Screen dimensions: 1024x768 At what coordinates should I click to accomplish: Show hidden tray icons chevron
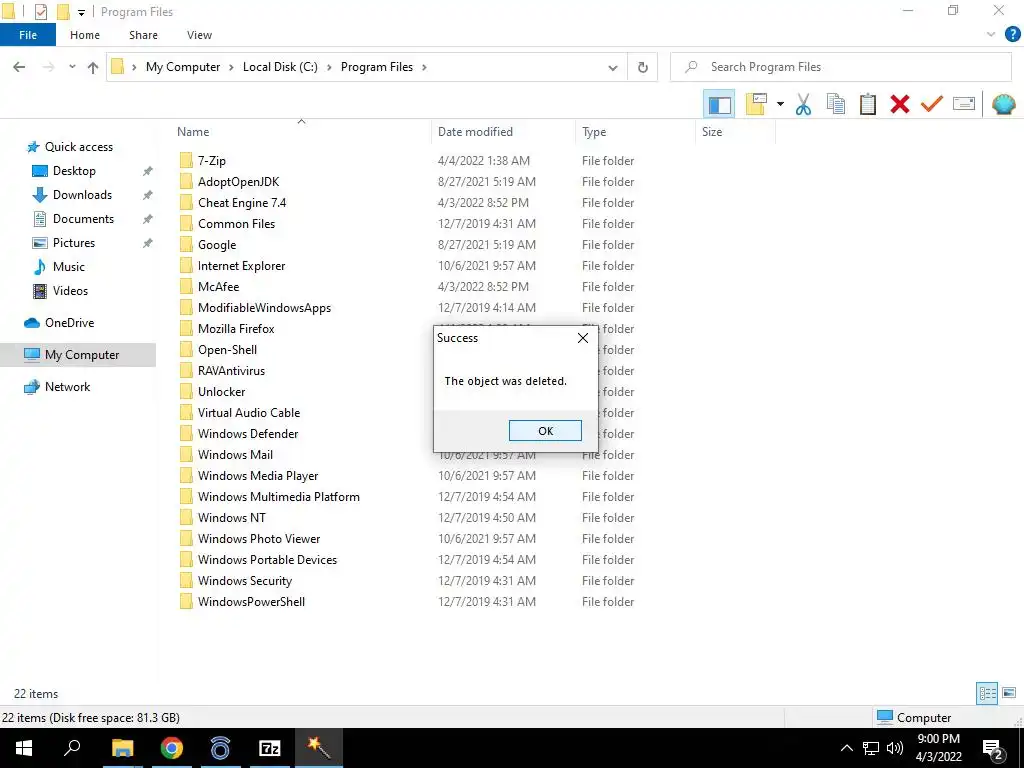(846, 748)
